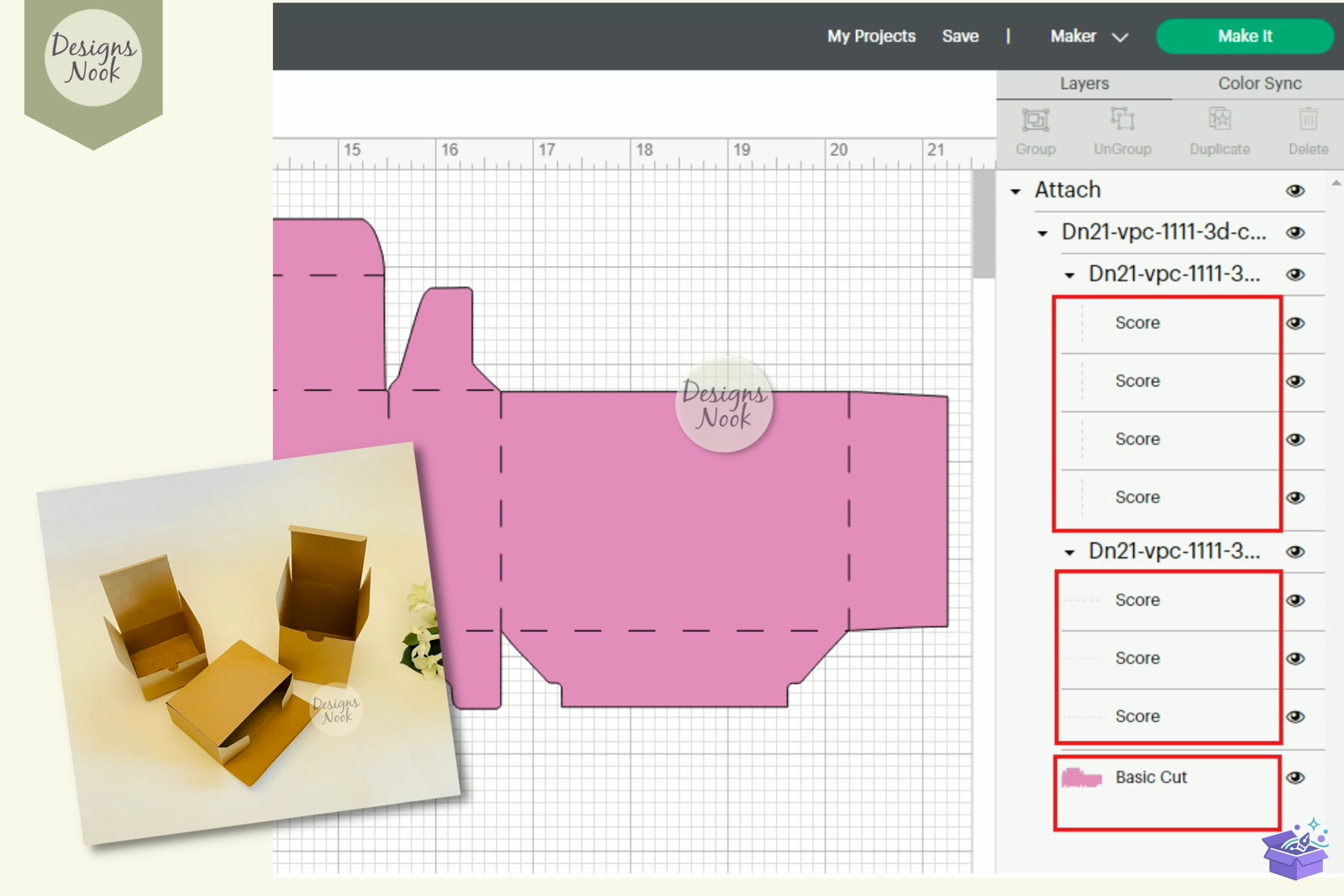
Task: Click the green Make It button
Action: click(x=1245, y=36)
